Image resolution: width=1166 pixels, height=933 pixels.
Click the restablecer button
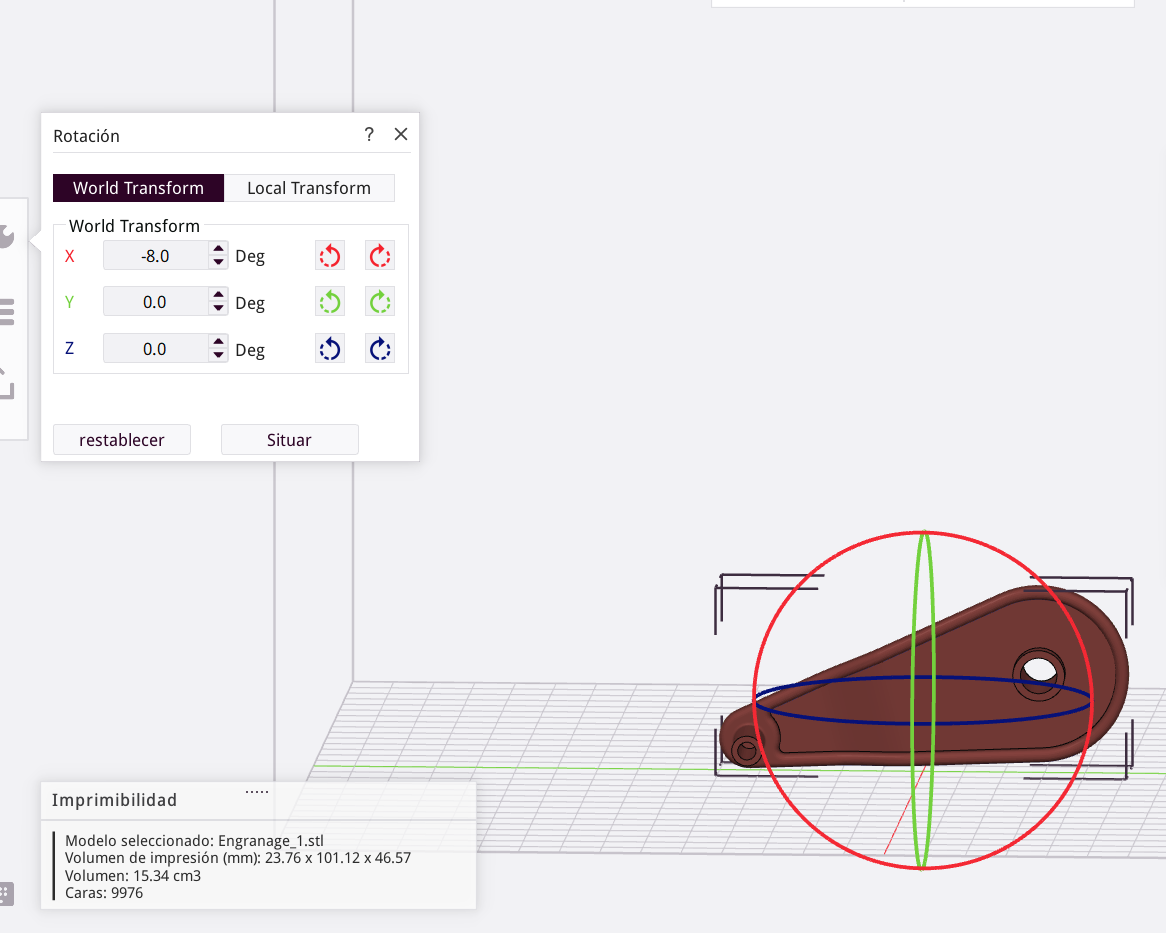(x=121, y=440)
